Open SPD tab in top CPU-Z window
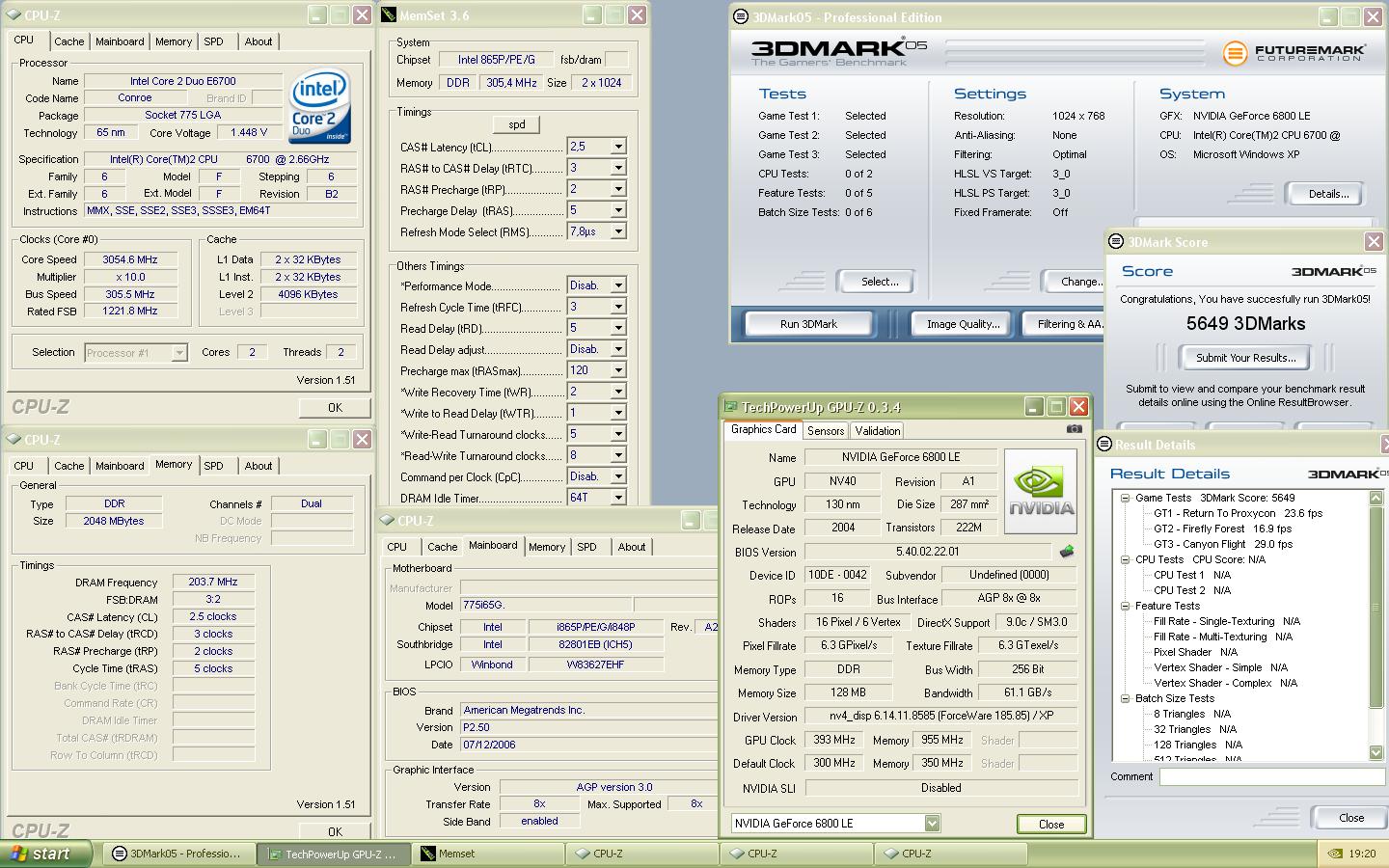Image resolution: width=1389 pixels, height=868 pixels. tap(214, 41)
